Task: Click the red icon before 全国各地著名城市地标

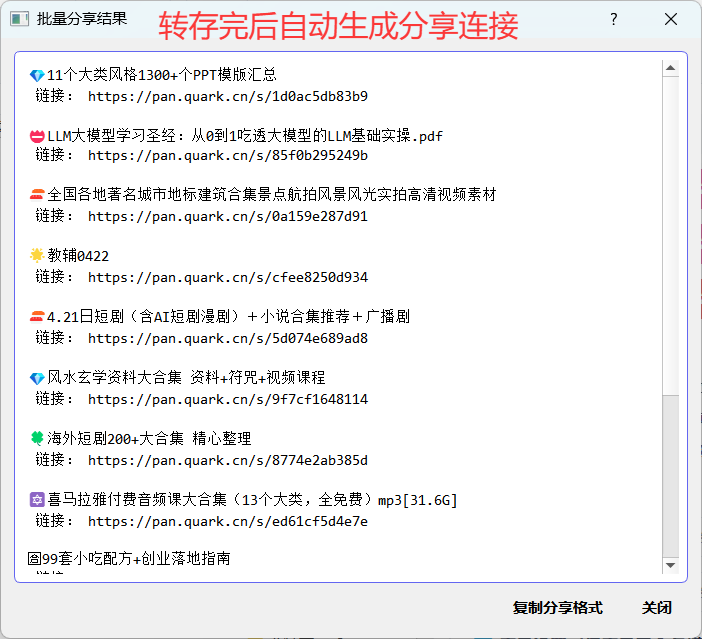Action: 37,195
